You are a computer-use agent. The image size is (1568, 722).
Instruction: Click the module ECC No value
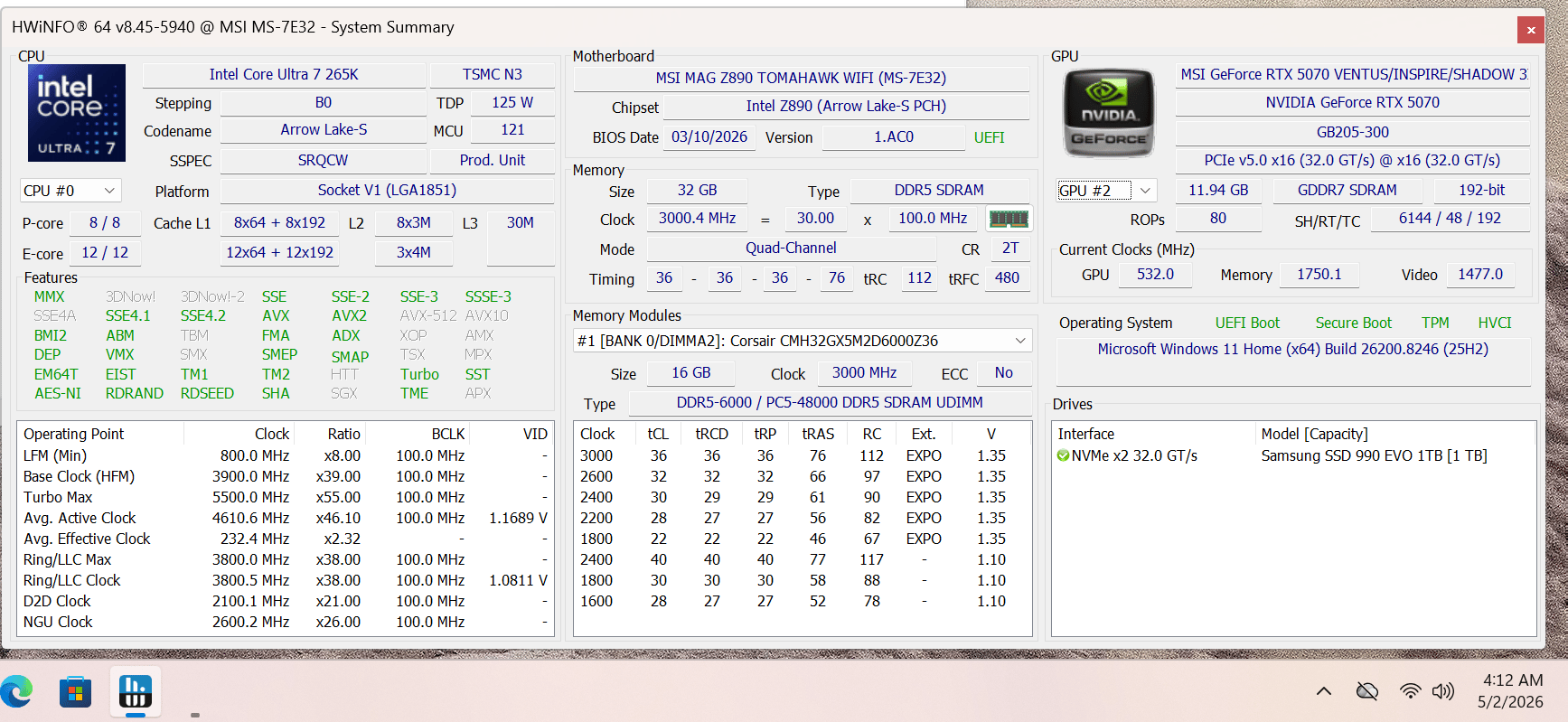pyautogui.click(x=1004, y=373)
